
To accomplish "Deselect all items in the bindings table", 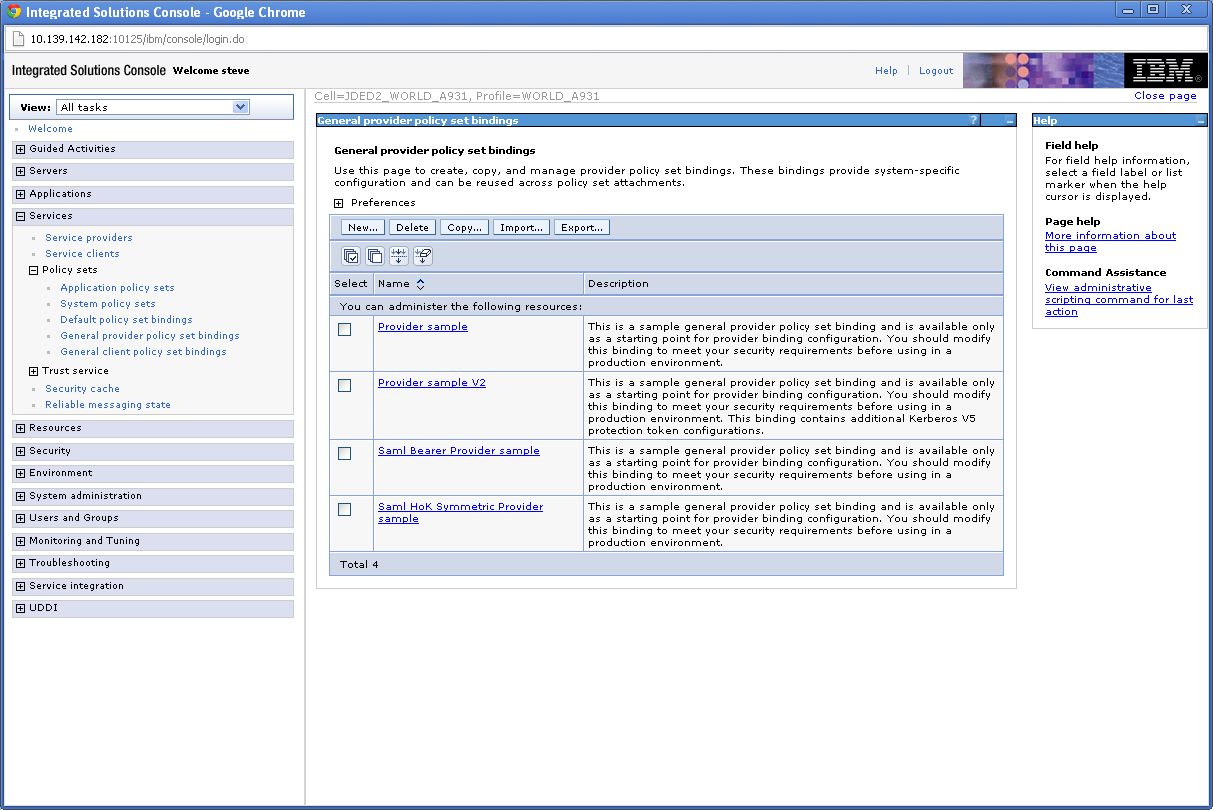I will pos(375,256).
